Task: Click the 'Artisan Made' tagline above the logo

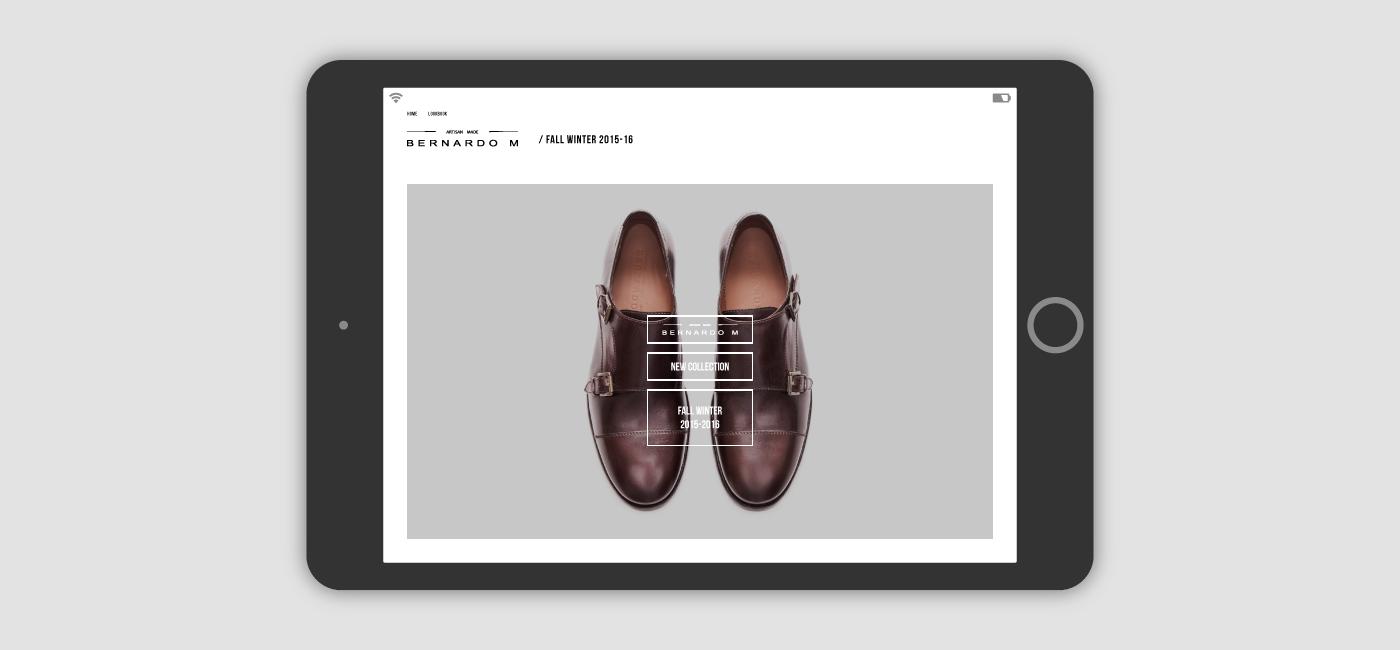Action: click(462, 132)
